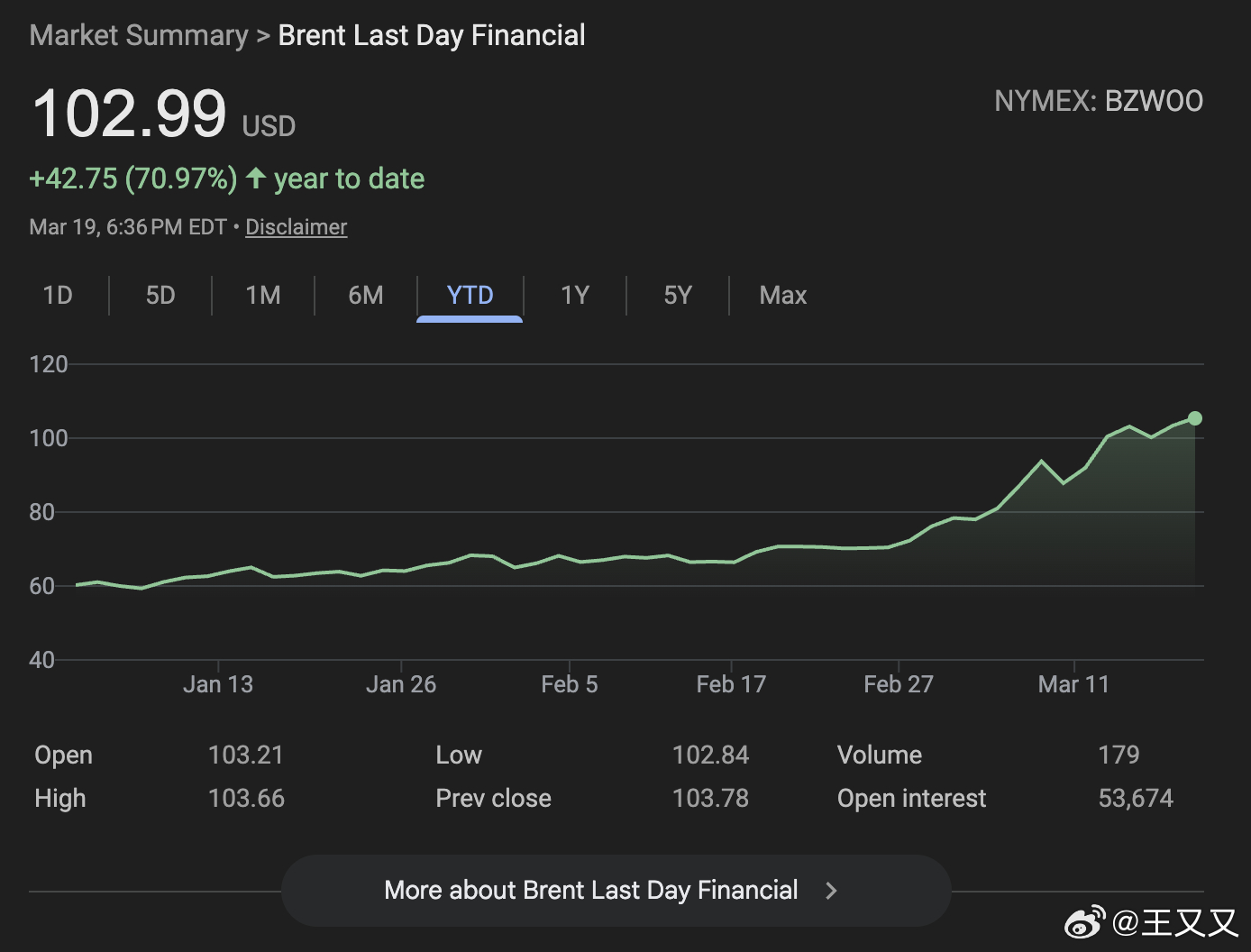Click the 102.99 price value
The image size is (1251, 952).
pos(129,114)
